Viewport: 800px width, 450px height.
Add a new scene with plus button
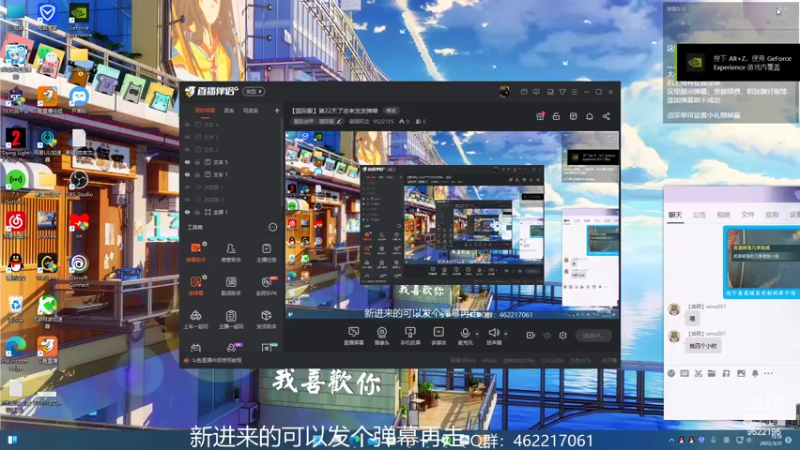pos(277,110)
